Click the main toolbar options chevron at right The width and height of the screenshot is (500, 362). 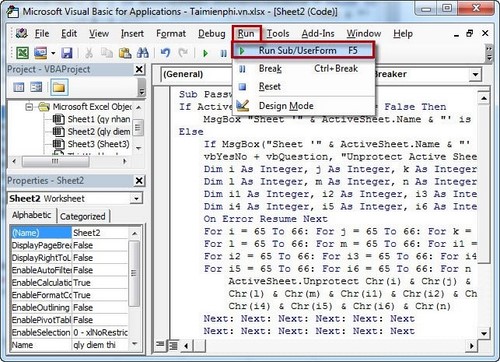[489, 53]
